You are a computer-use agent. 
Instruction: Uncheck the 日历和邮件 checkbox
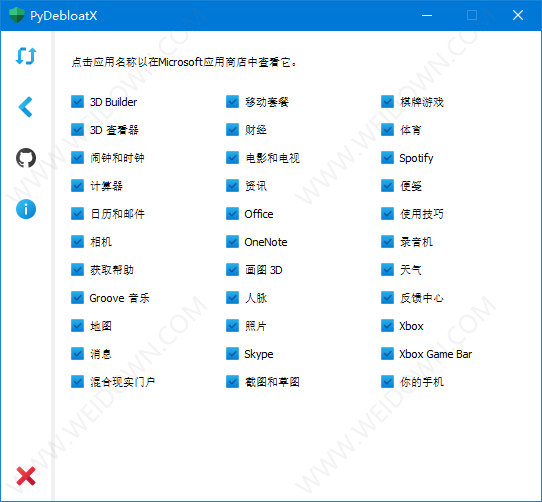pyautogui.click(x=77, y=214)
